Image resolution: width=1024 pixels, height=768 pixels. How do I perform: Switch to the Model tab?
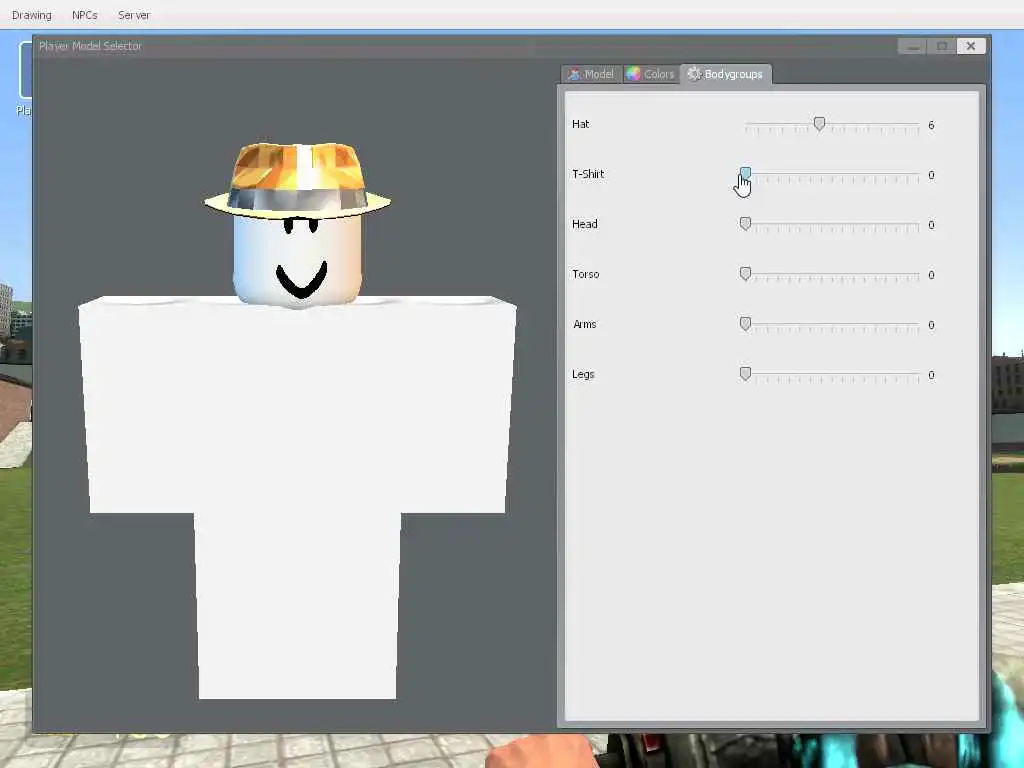(591, 74)
